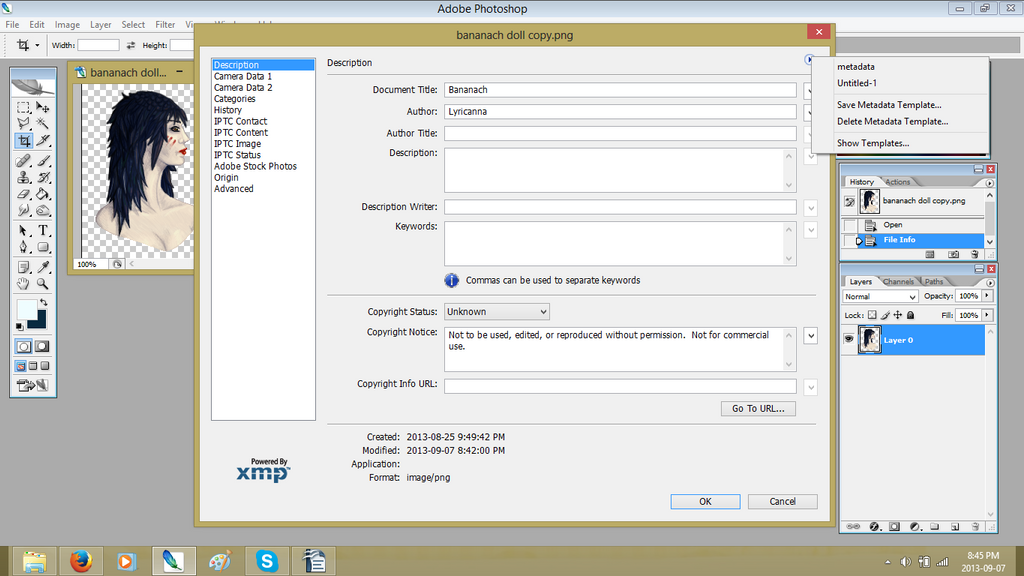
Task: Open Description Writer recent values arrow
Action: pyautogui.click(x=810, y=208)
